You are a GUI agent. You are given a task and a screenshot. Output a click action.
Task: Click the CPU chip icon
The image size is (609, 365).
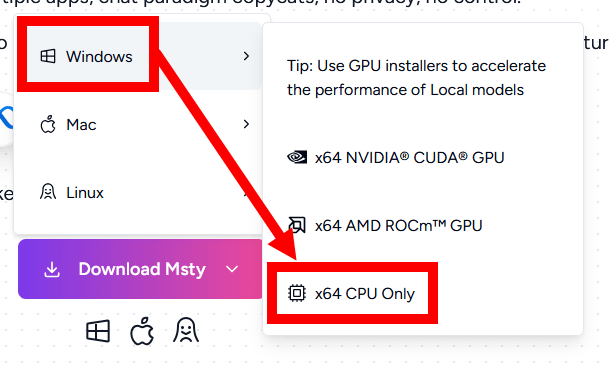tap(297, 293)
